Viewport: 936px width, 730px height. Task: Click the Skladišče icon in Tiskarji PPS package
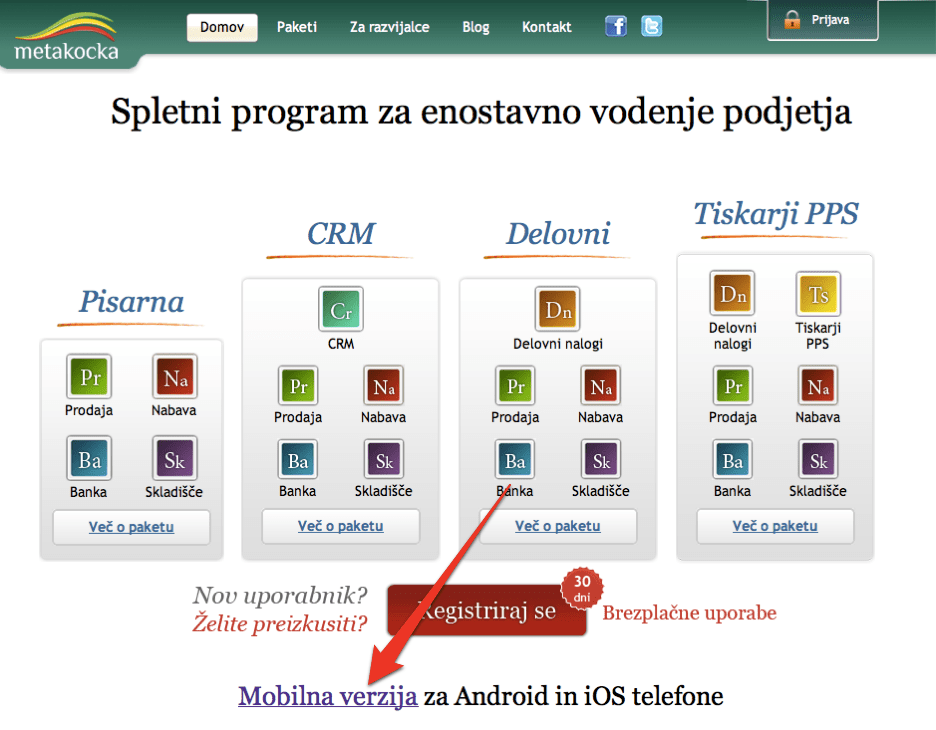818,459
